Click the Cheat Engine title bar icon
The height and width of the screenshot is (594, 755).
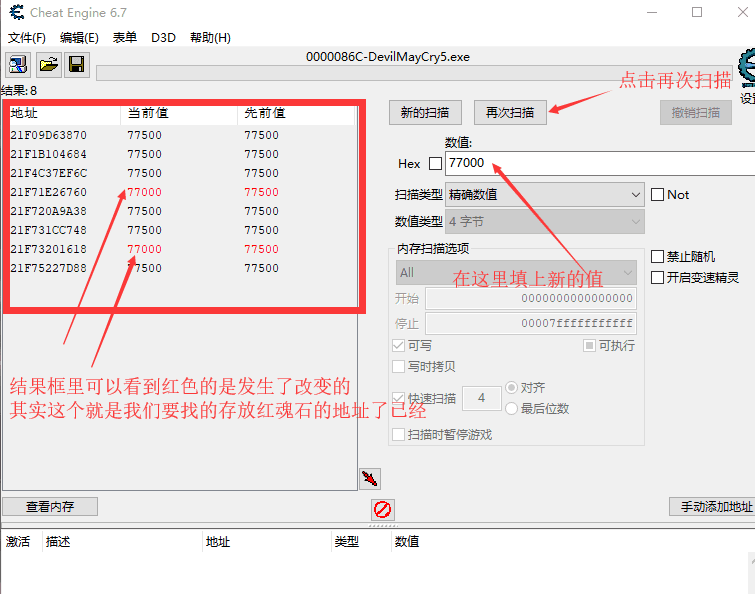(x=17, y=12)
